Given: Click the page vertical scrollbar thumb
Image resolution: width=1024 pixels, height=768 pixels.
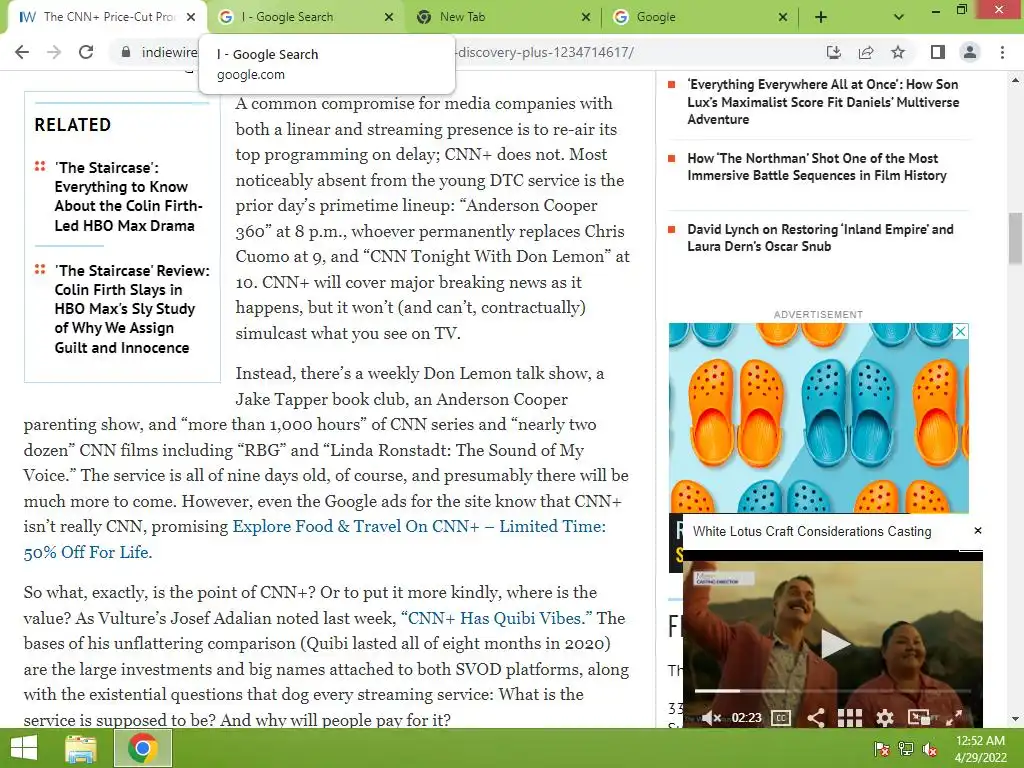Looking at the screenshot, I should 1016,238.
